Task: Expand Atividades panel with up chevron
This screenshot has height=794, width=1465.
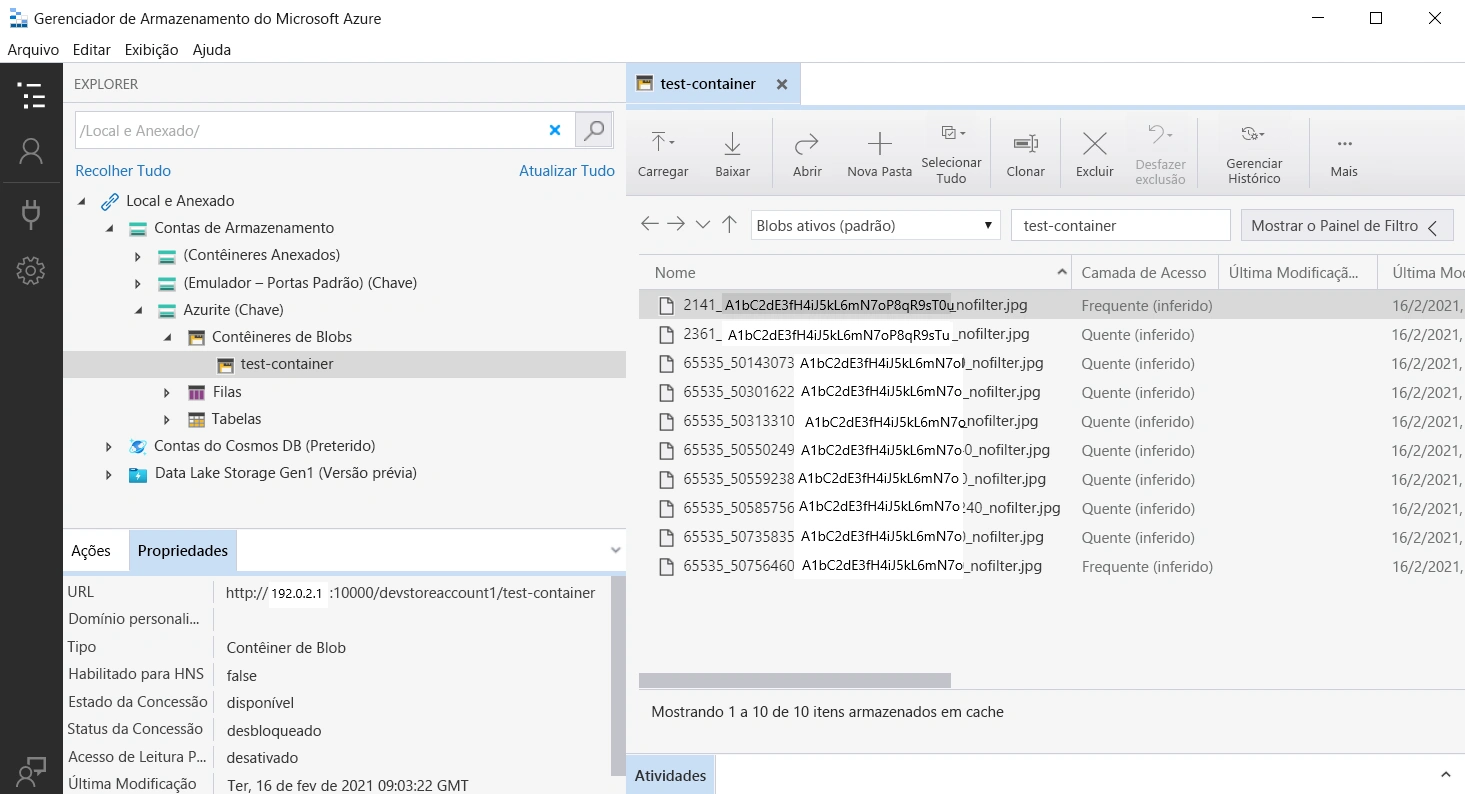Action: [1445, 775]
